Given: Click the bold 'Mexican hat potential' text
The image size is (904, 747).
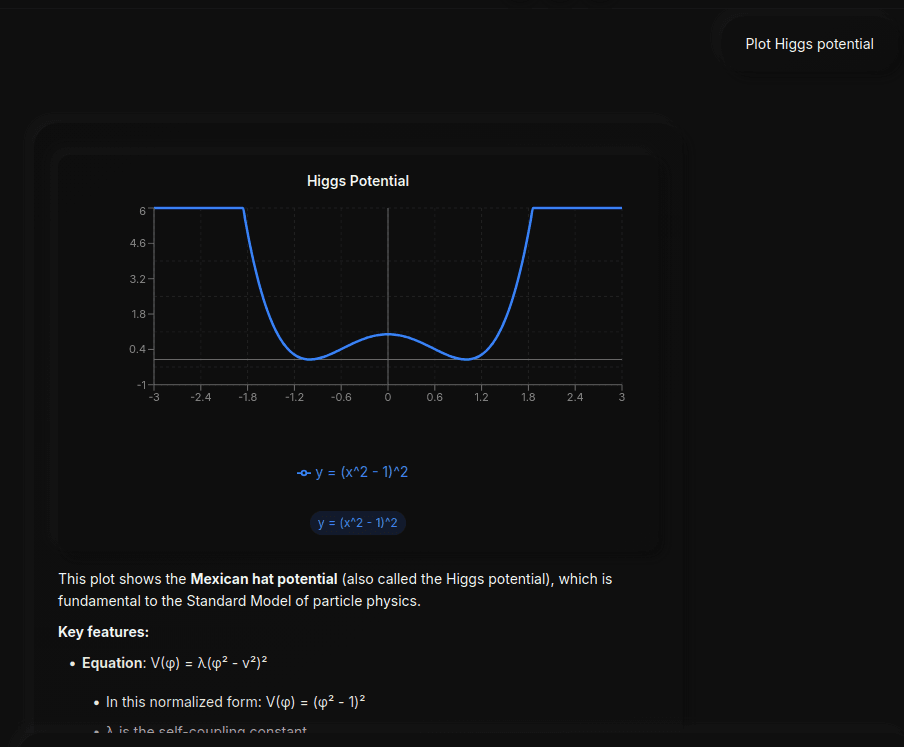Looking at the screenshot, I should (x=264, y=579).
